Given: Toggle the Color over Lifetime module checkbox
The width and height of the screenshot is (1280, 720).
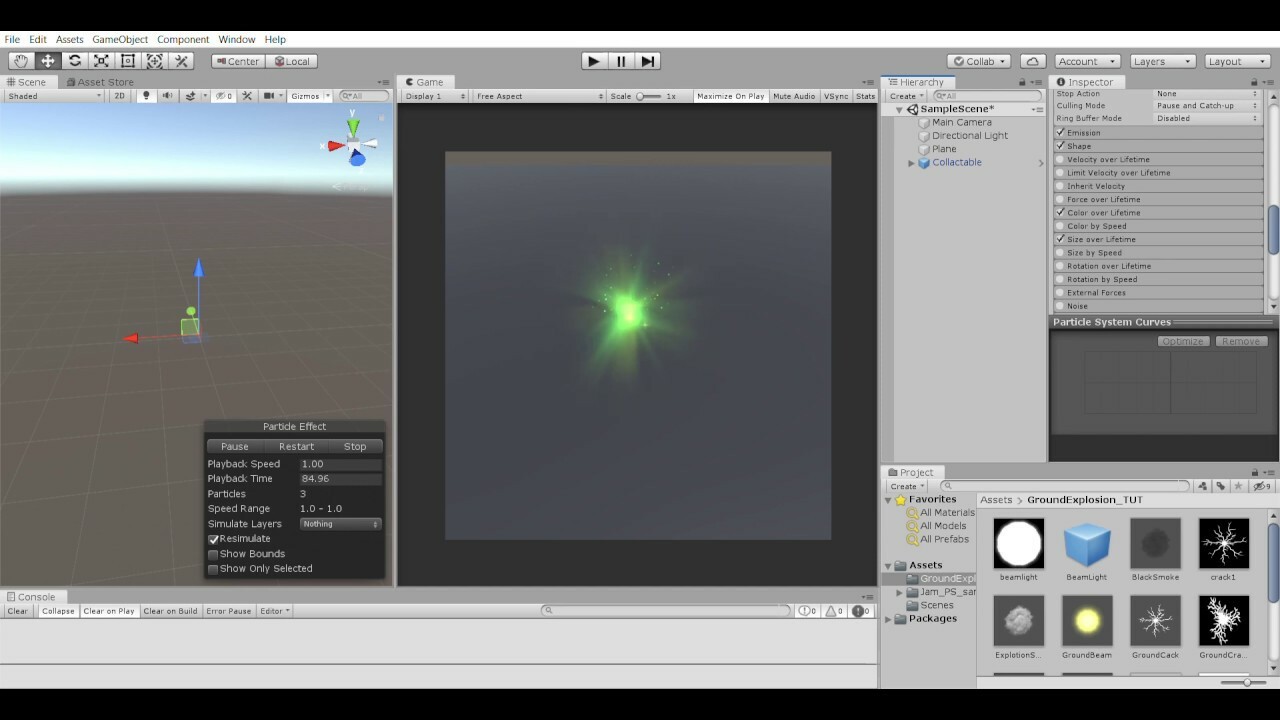Looking at the screenshot, I should pos(1058,212).
